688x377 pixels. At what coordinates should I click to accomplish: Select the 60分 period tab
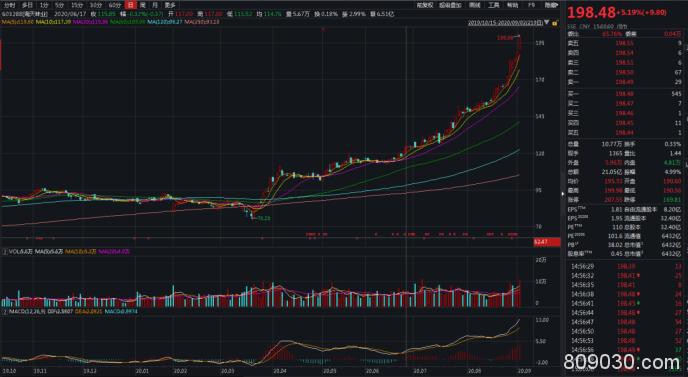(115, 5)
